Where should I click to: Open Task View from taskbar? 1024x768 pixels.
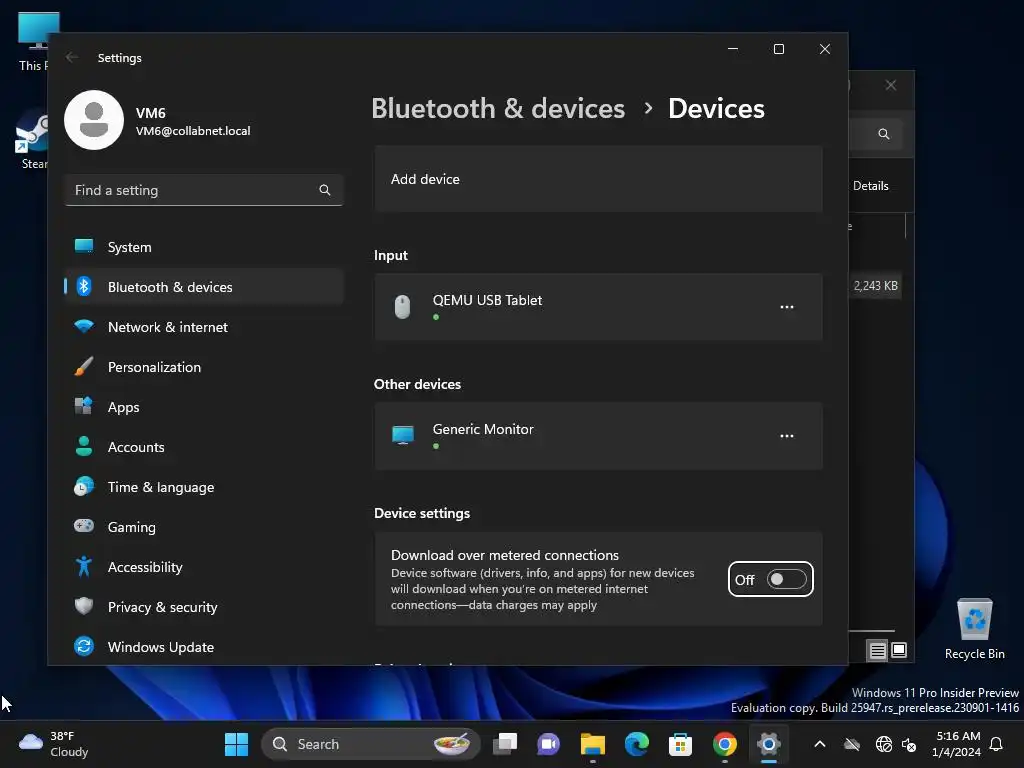tap(505, 744)
